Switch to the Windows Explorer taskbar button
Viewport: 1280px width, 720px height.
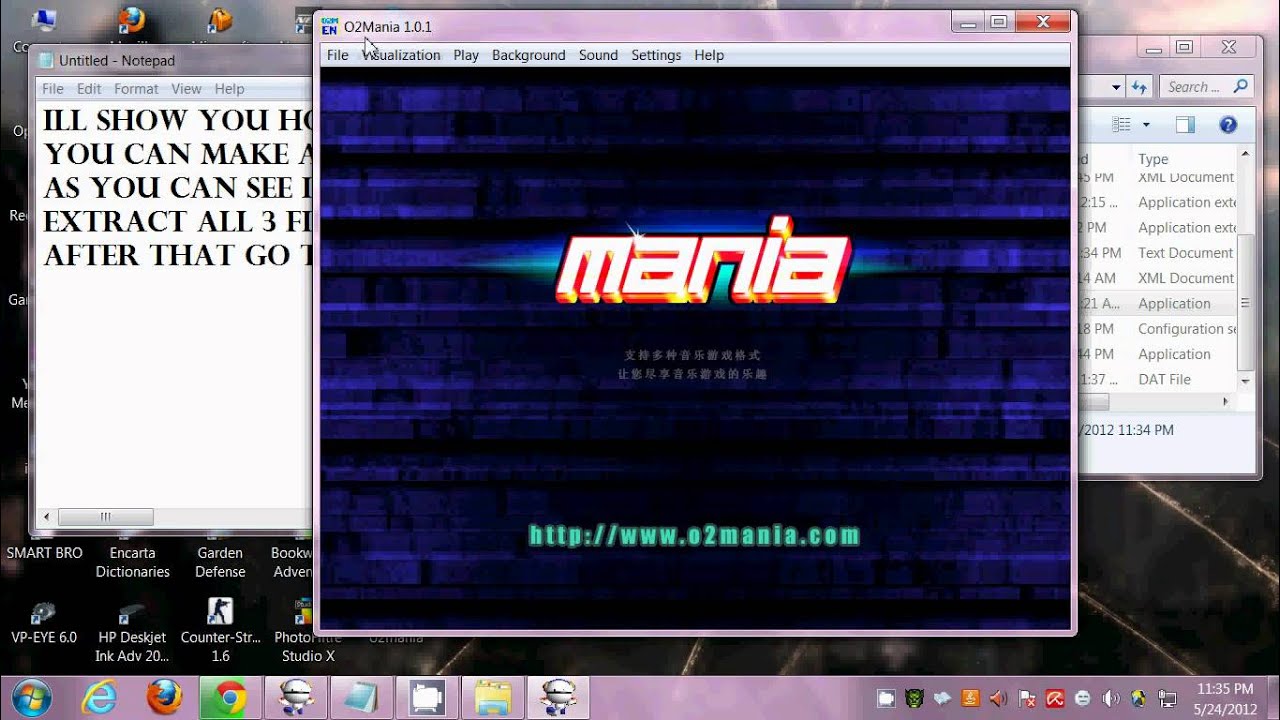pos(493,697)
